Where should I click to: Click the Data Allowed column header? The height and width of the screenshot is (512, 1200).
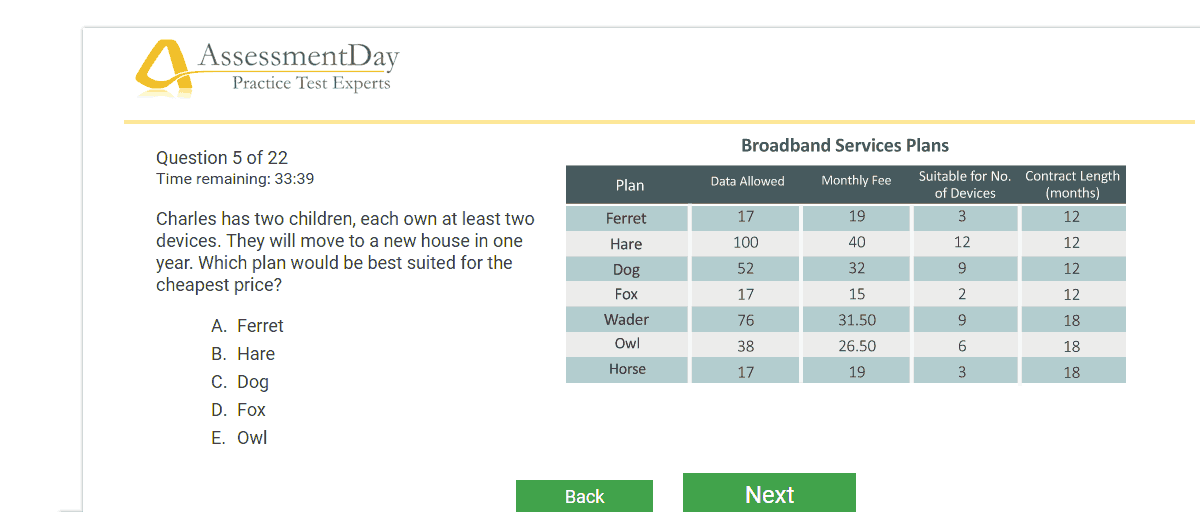click(747, 182)
